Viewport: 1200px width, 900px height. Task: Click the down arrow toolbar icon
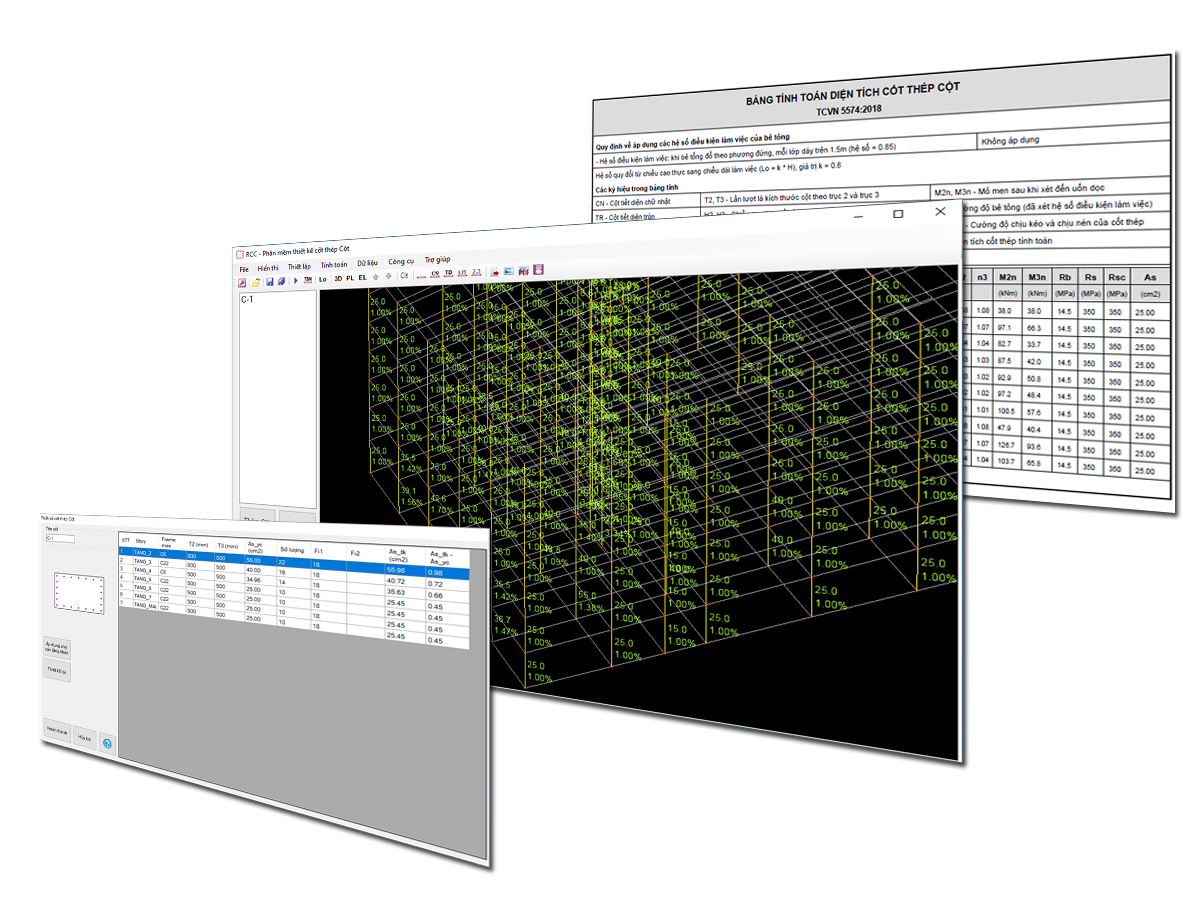388,275
